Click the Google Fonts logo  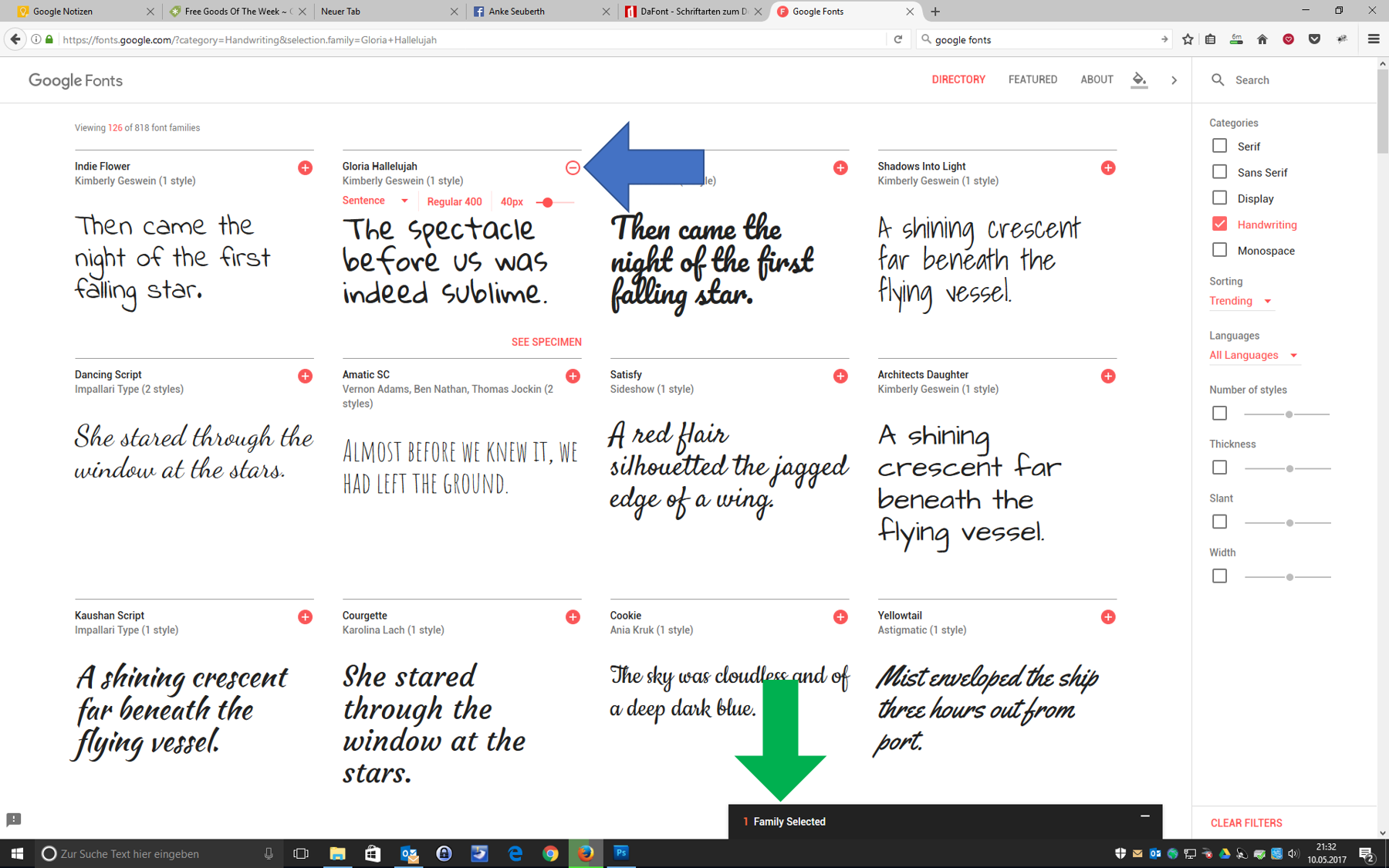(76, 80)
